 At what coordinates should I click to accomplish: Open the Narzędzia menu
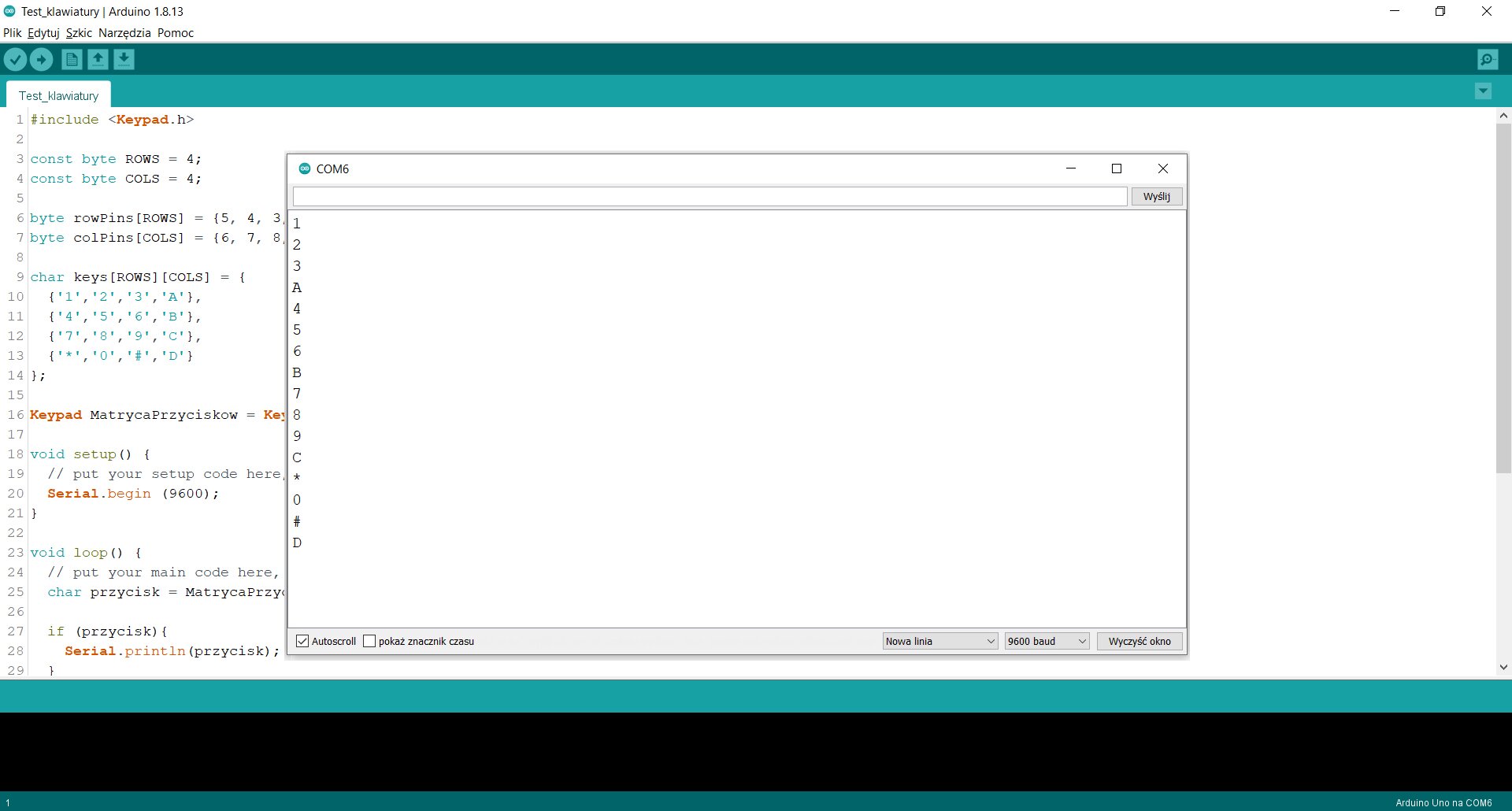point(124,32)
